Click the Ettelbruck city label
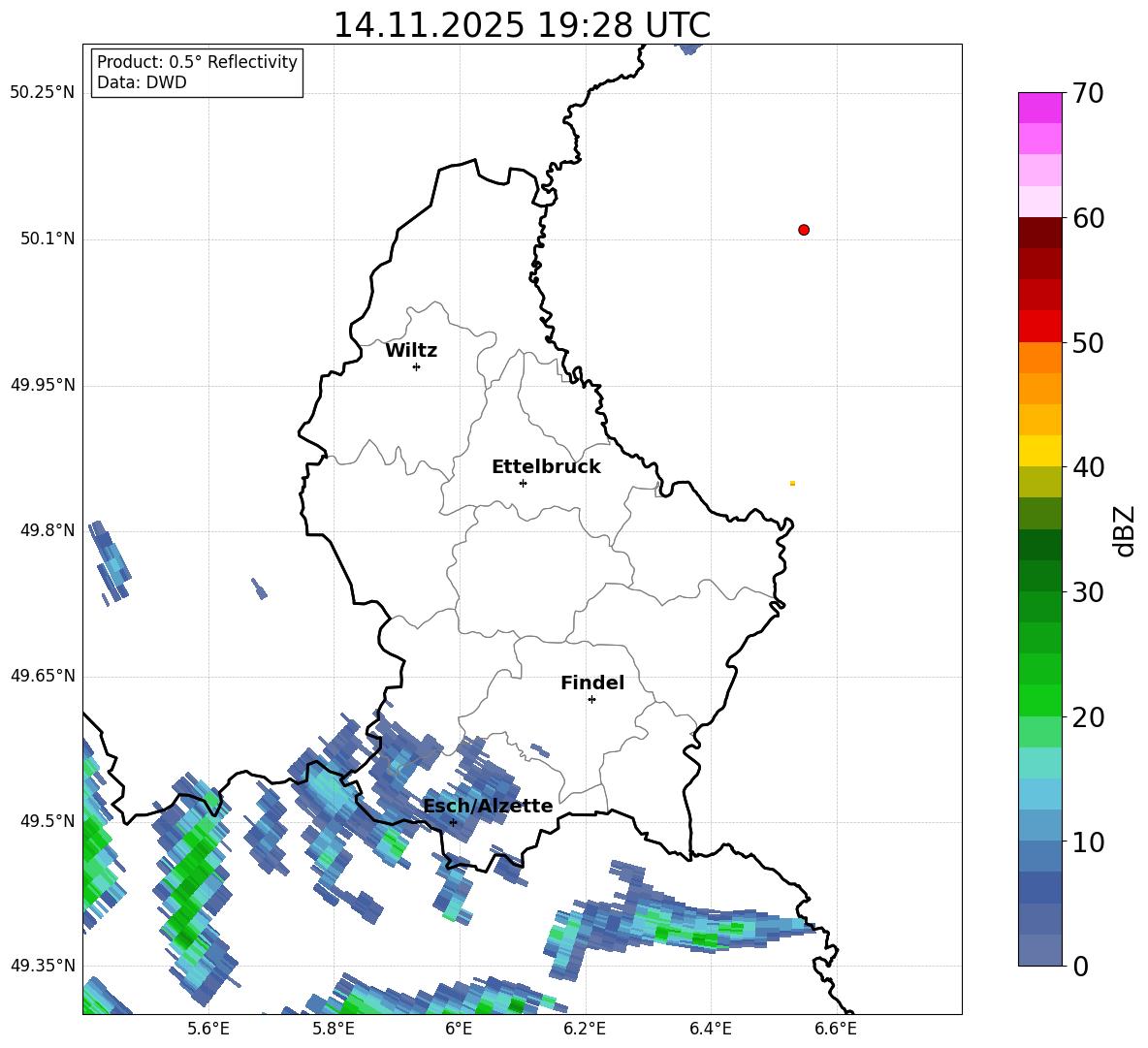The height and width of the screenshot is (1048, 1148). click(546, 467)
